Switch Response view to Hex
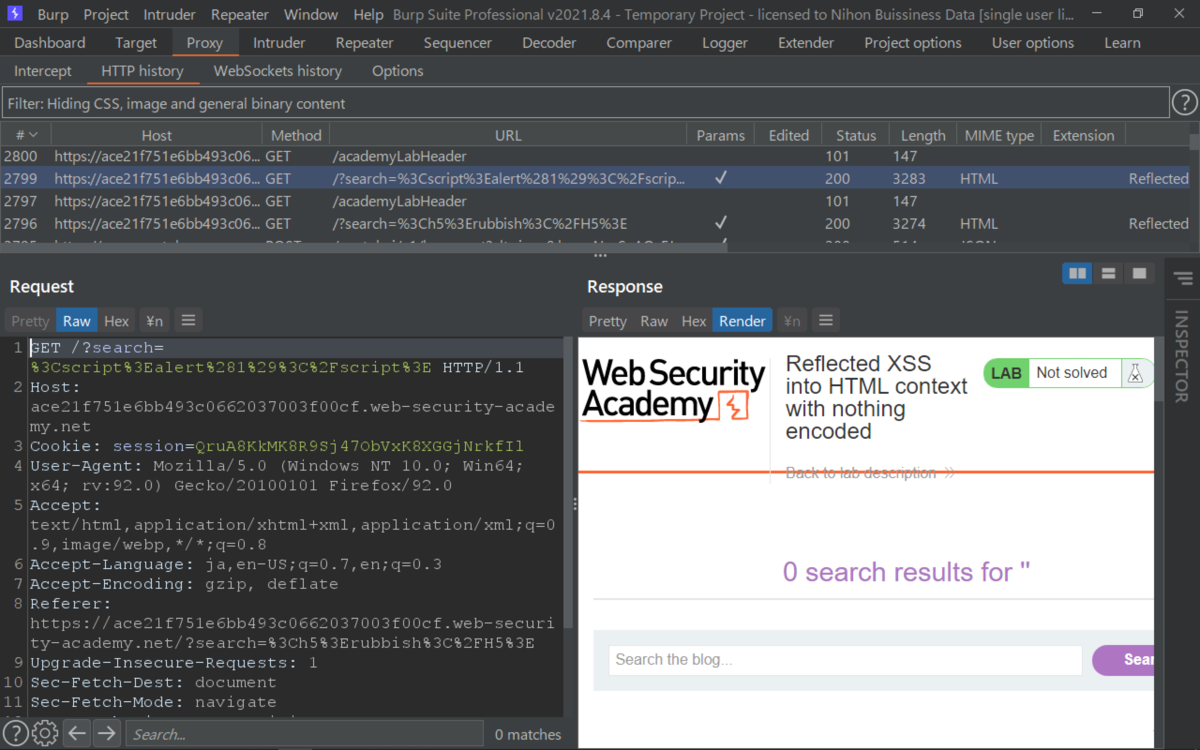The image size is (1200, 750). click(x=694, y=320)
